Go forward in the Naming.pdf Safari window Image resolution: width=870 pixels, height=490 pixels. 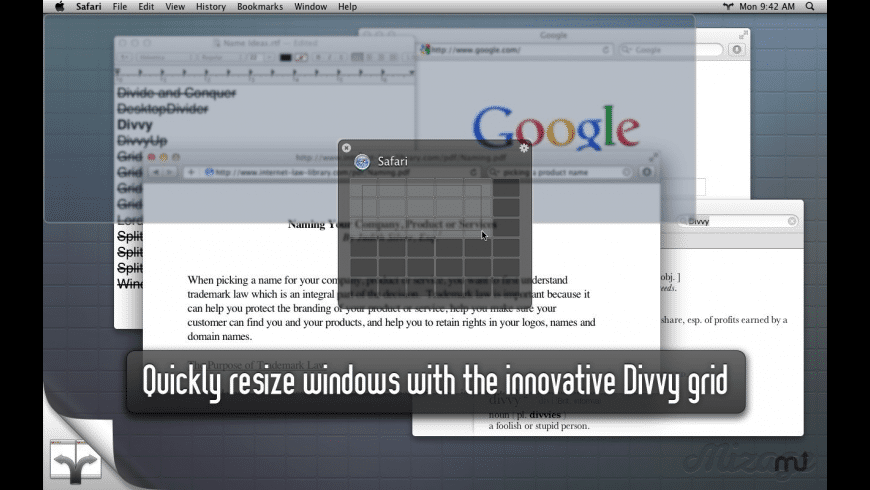click(169, 173)
